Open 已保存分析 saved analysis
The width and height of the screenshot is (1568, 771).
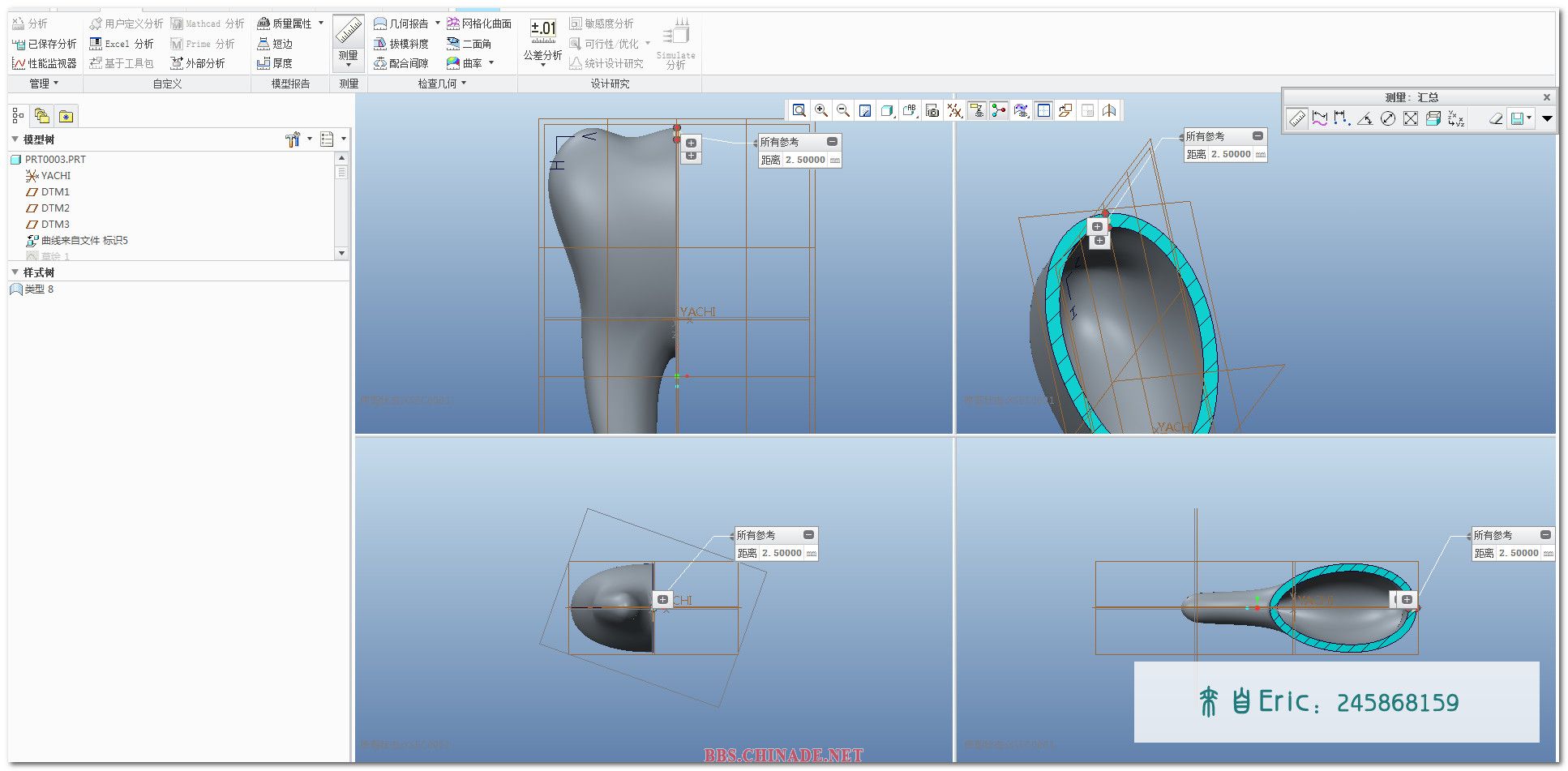(45, 44)
